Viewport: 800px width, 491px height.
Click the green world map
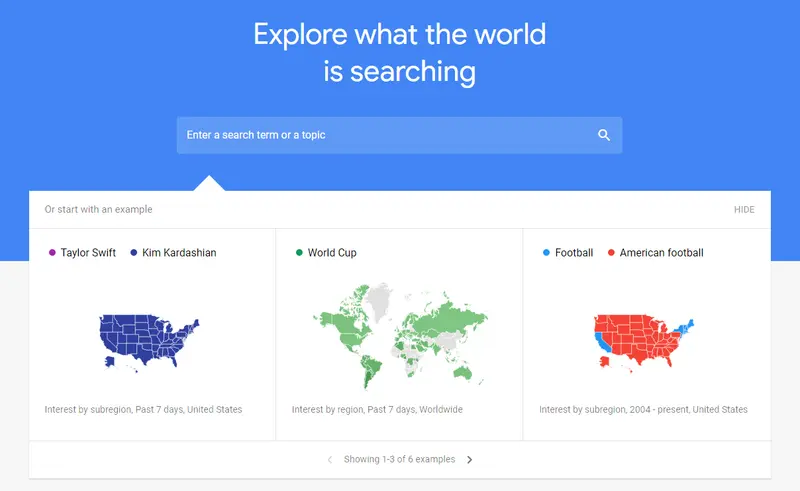pos(400,335)
